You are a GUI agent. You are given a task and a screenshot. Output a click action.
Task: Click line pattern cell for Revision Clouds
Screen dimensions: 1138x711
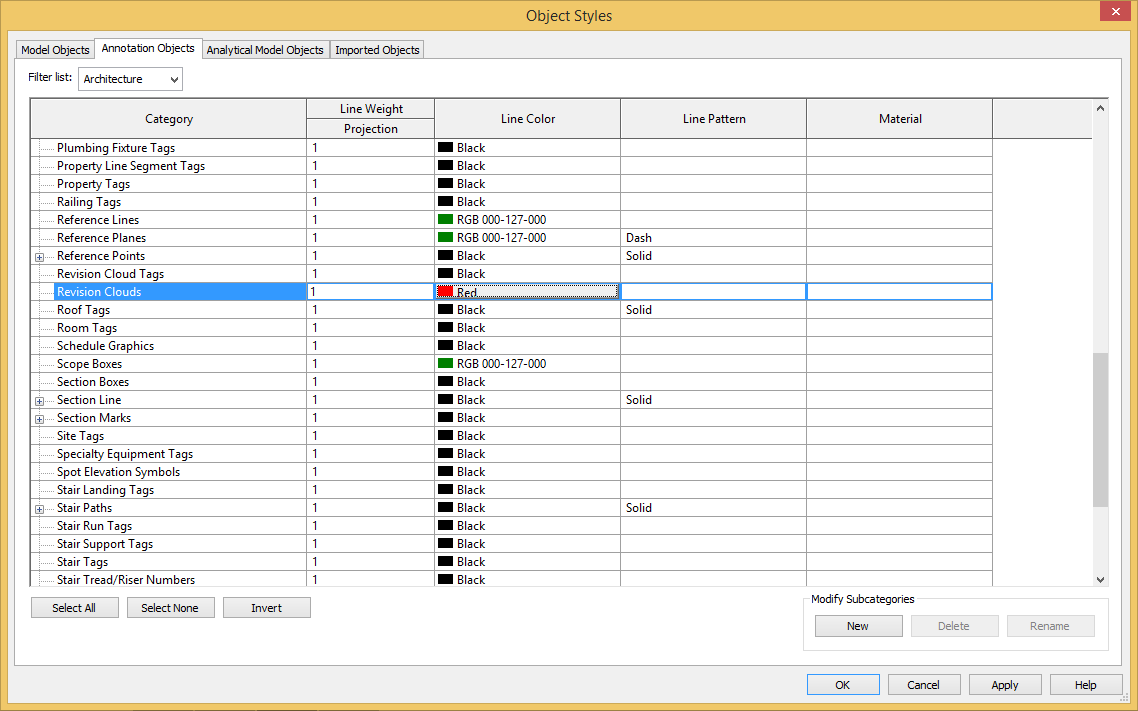click(713, 292)
